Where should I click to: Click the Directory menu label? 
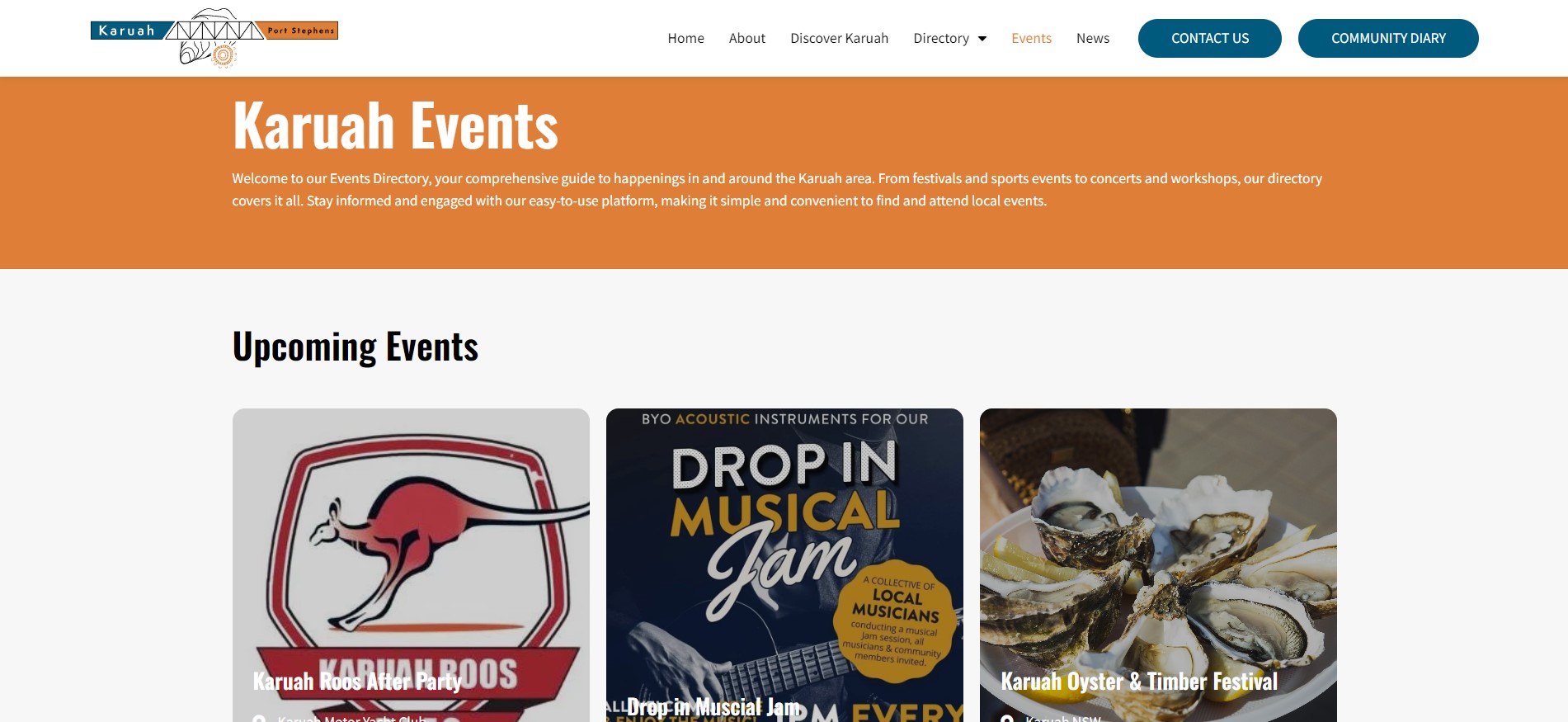pyautogui.click(x=940, y=38)
